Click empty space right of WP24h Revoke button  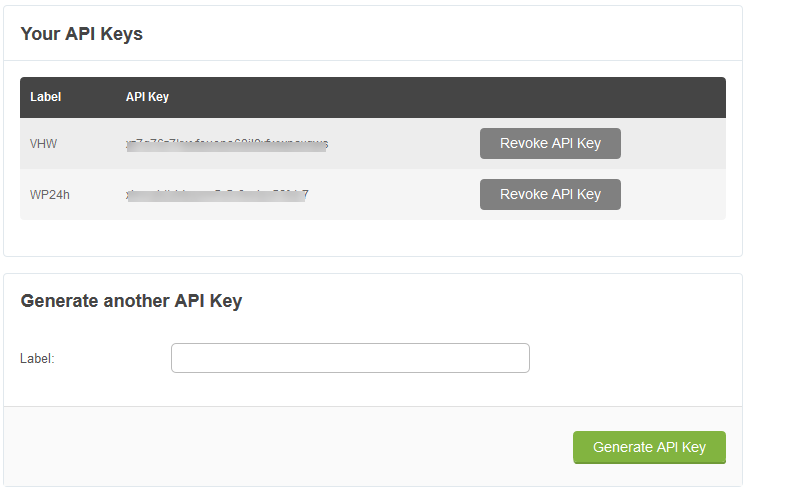[673, 195]
